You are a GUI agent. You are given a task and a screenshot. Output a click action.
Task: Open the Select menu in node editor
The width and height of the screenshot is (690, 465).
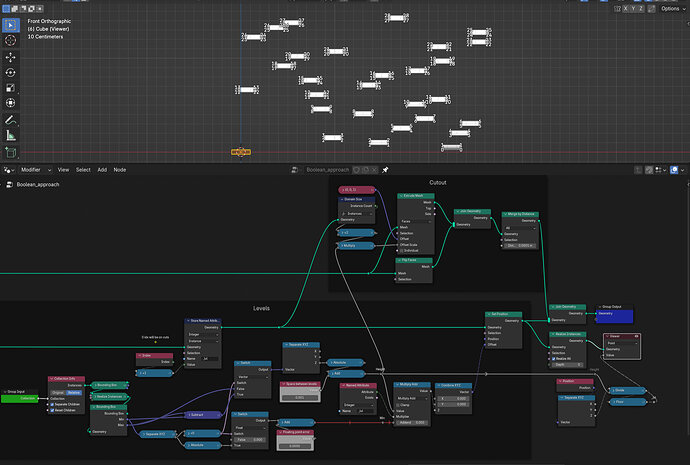coord(83,170)
